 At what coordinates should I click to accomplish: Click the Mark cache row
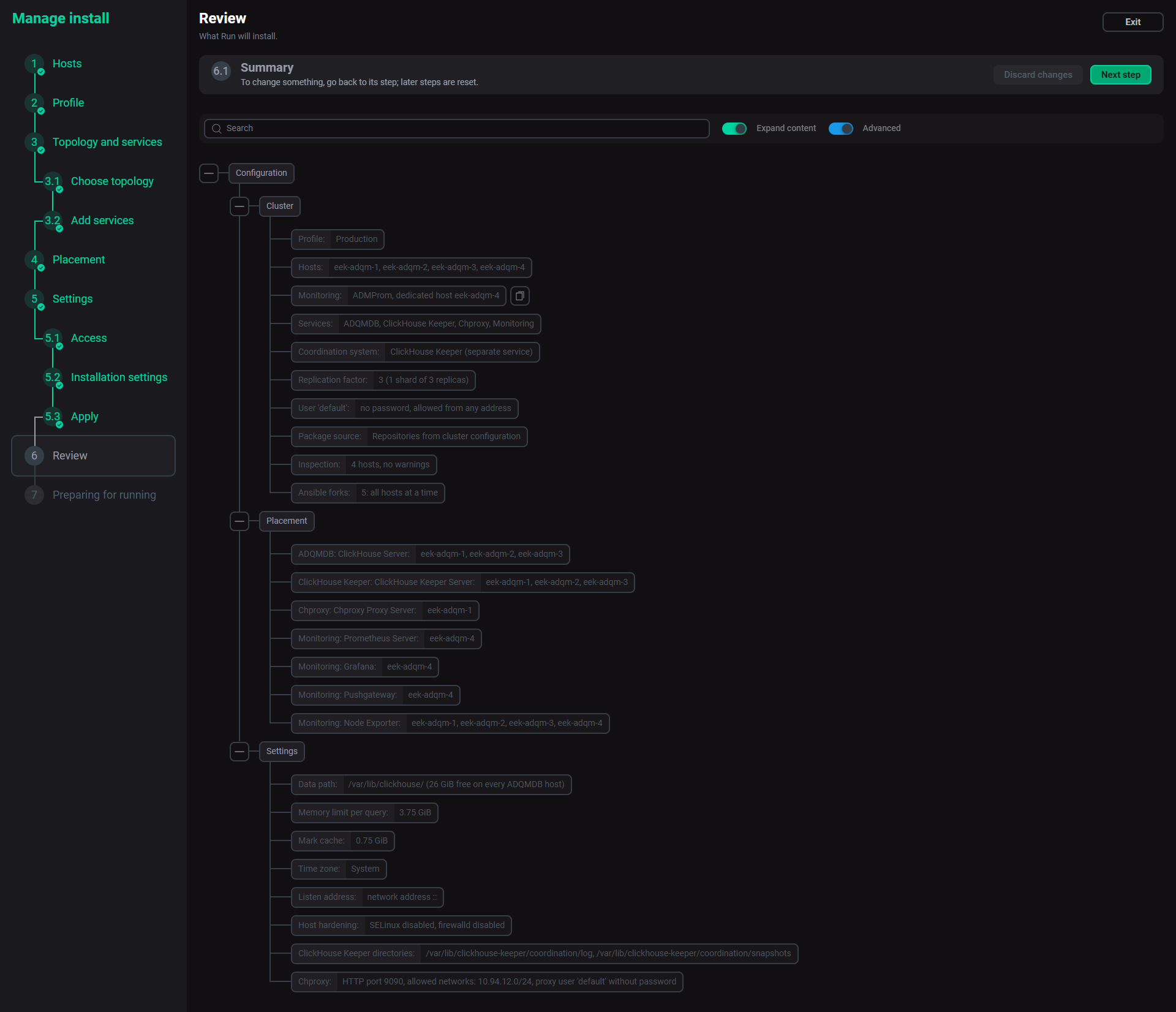[x=342, y=841]
